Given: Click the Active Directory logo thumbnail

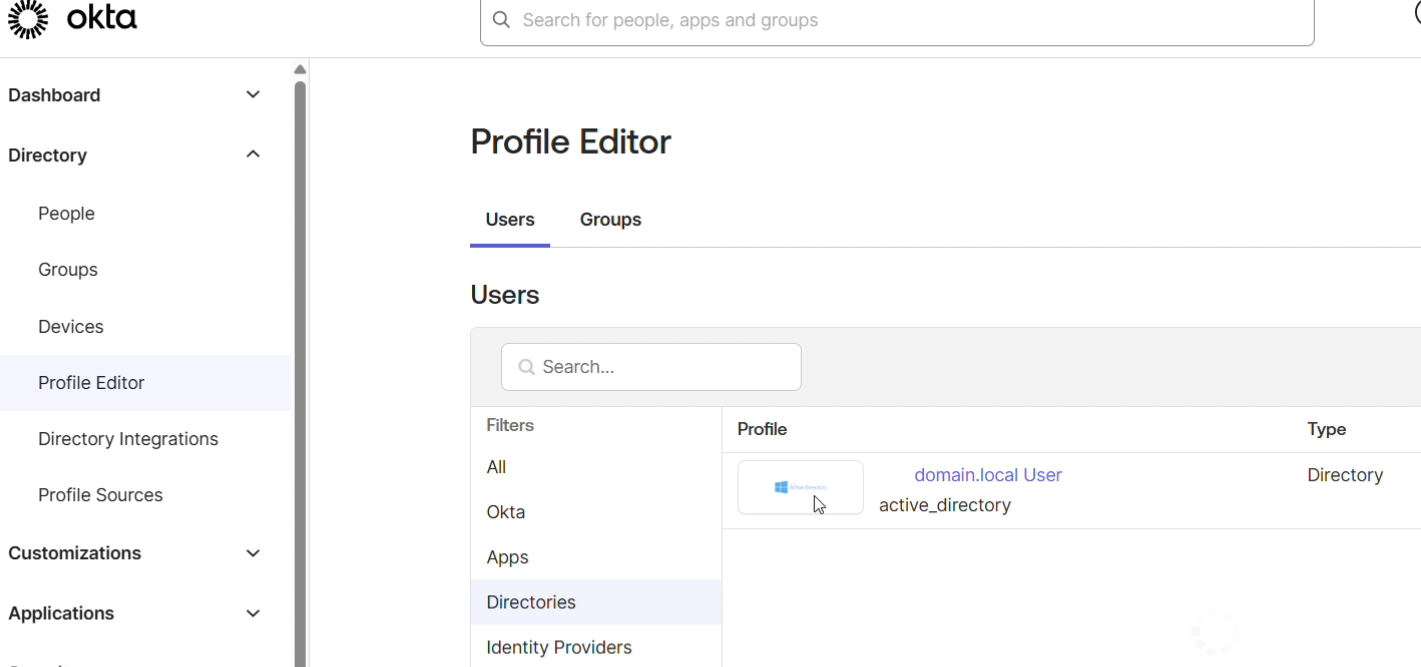Looking at the screenshot, I should (800, 487).
